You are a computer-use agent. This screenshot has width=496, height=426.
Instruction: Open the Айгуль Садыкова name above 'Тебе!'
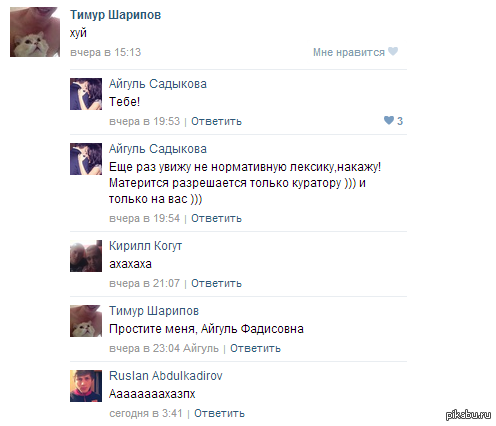pyautogui.click(x=158, y=84)
